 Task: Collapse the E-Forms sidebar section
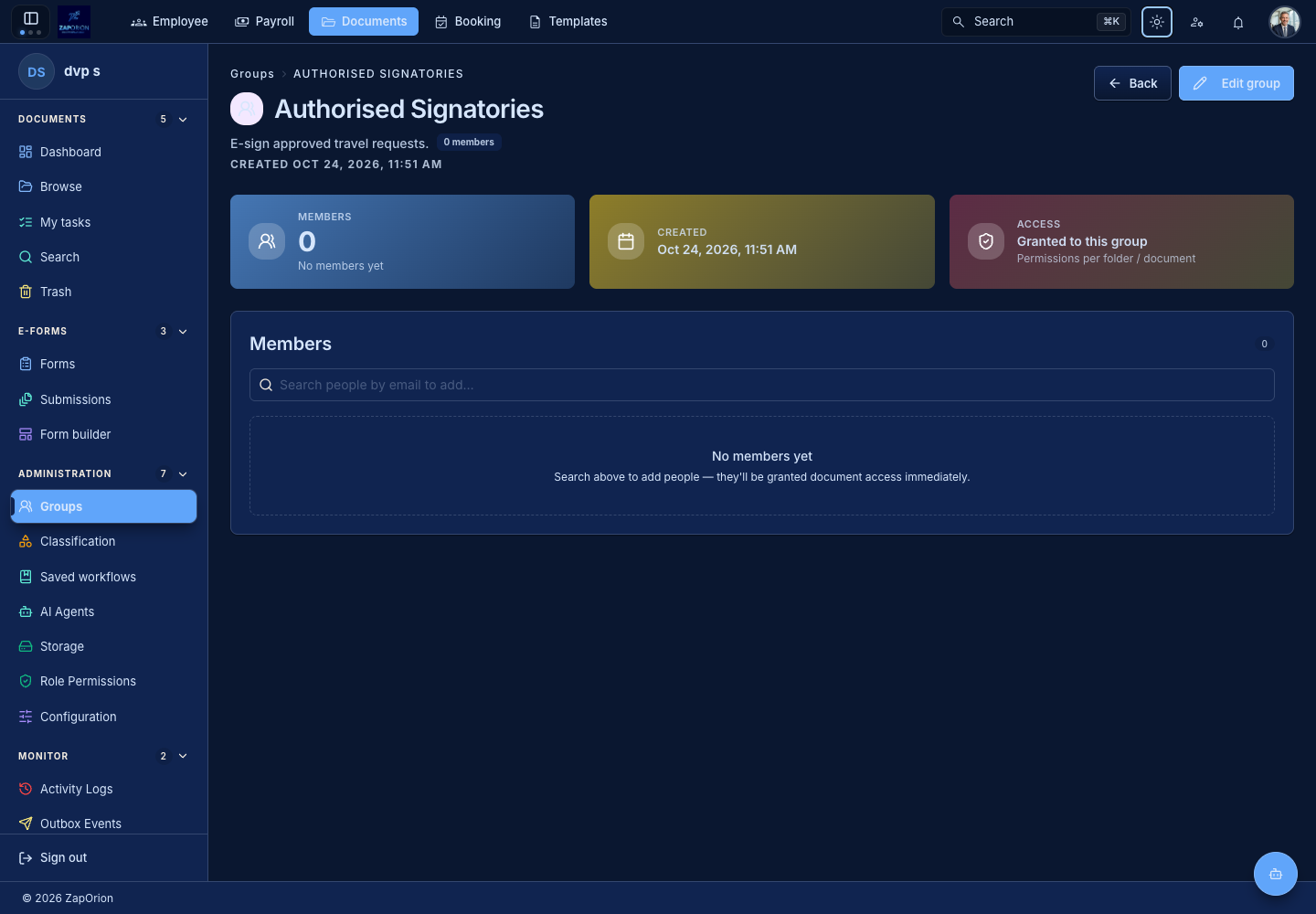coord(183,332)
